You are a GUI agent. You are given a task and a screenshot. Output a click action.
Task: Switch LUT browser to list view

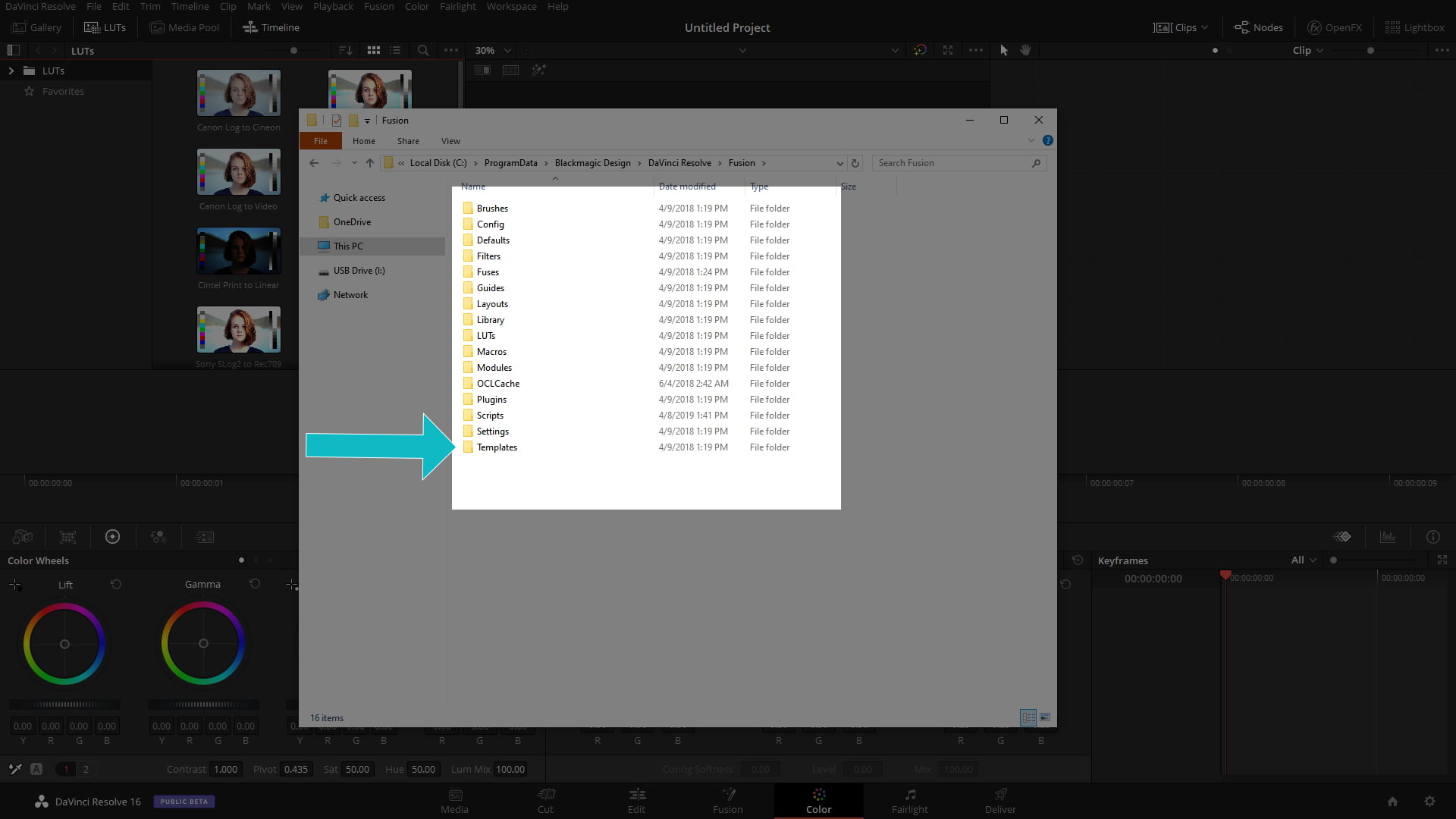(395, 50)
